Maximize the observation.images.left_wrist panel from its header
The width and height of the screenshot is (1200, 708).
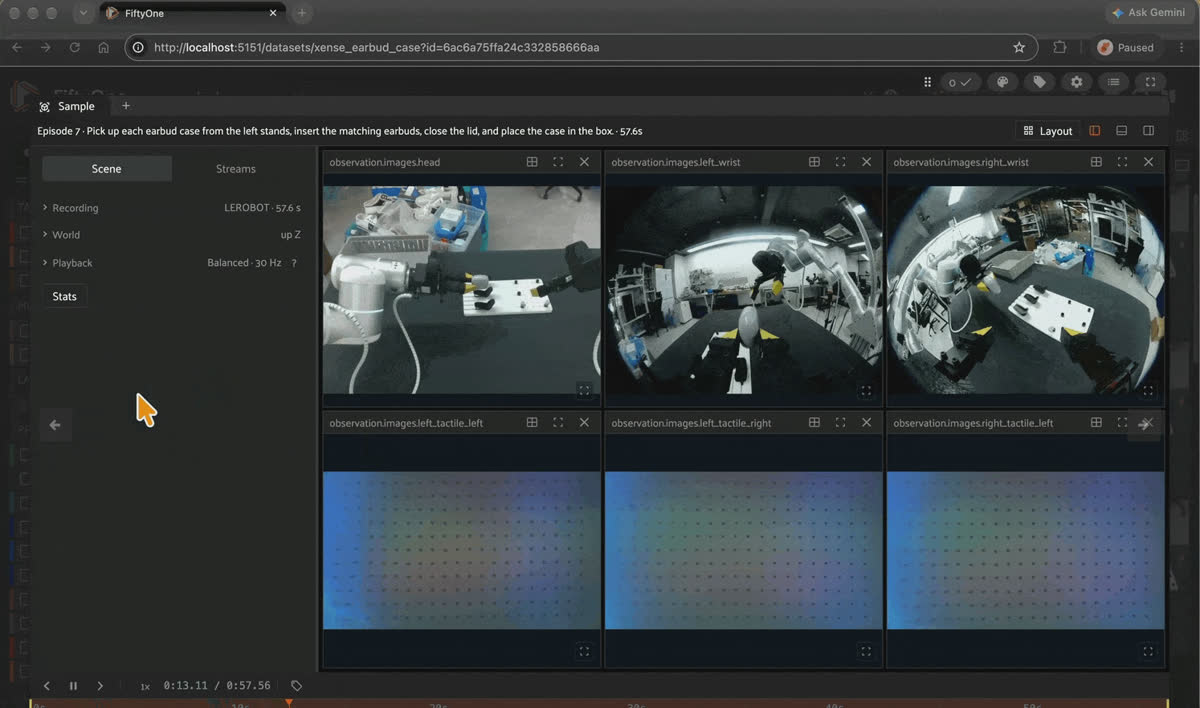point(840,162)
